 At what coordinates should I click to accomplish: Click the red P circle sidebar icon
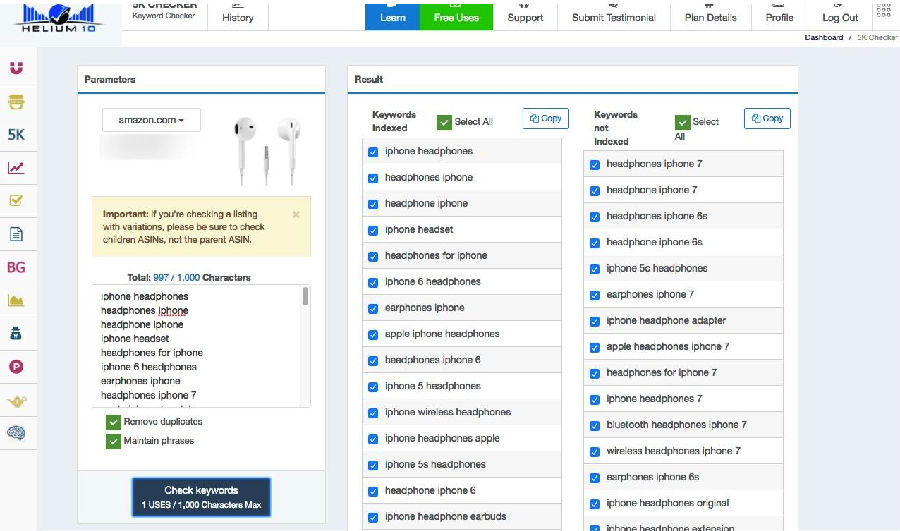[16, 367]
